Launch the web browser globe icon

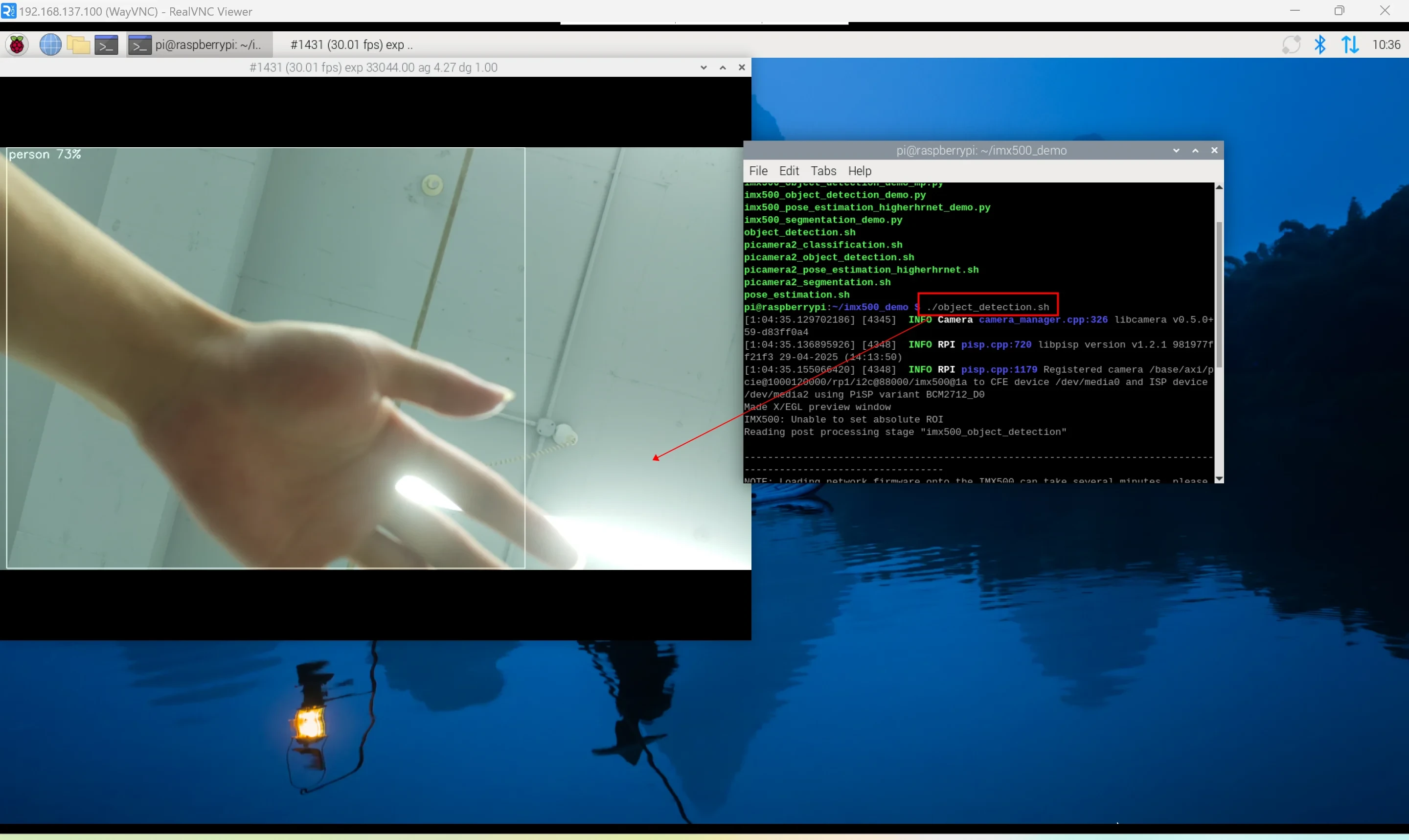[50, 45]
